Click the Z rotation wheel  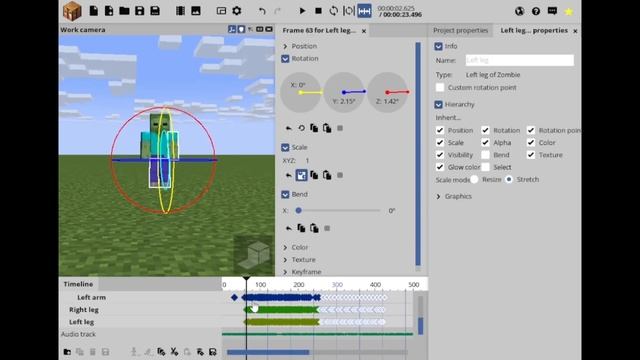[388, 92]
